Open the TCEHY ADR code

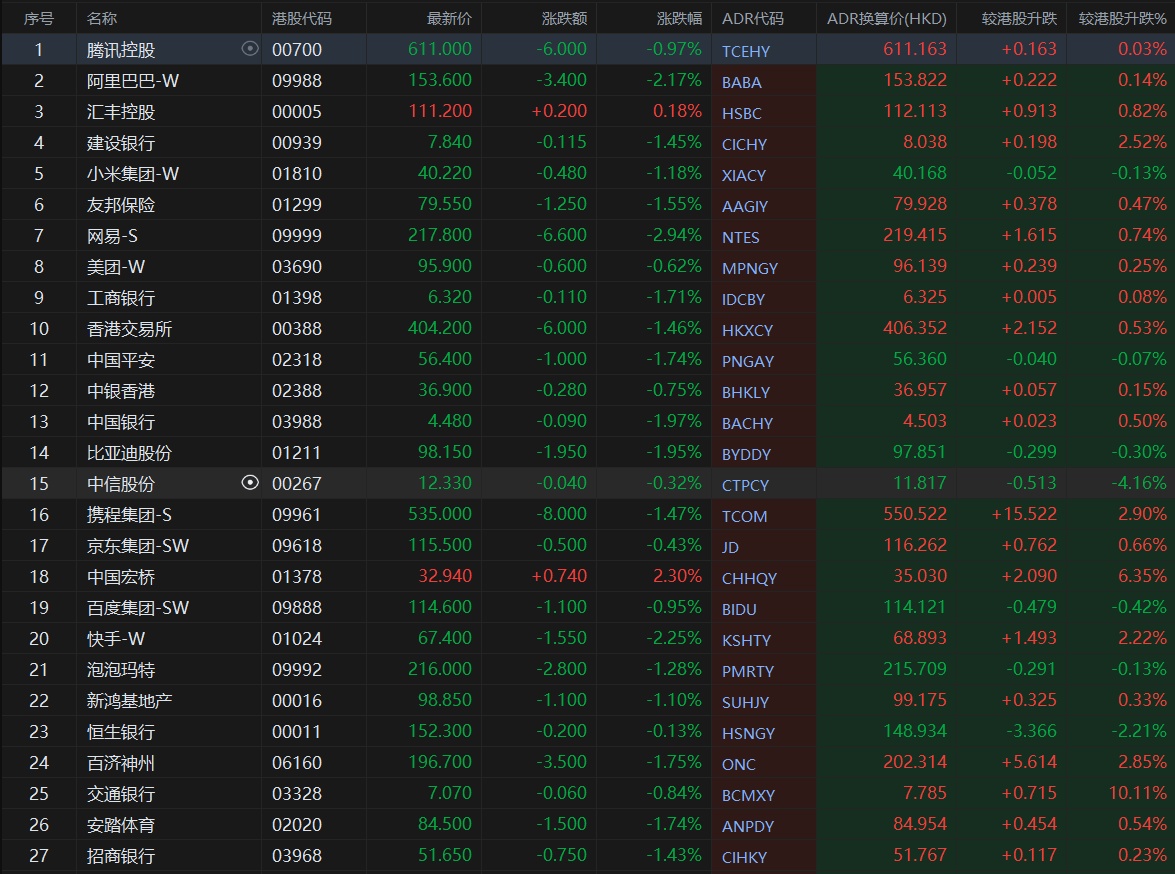(x=746, y=52)
